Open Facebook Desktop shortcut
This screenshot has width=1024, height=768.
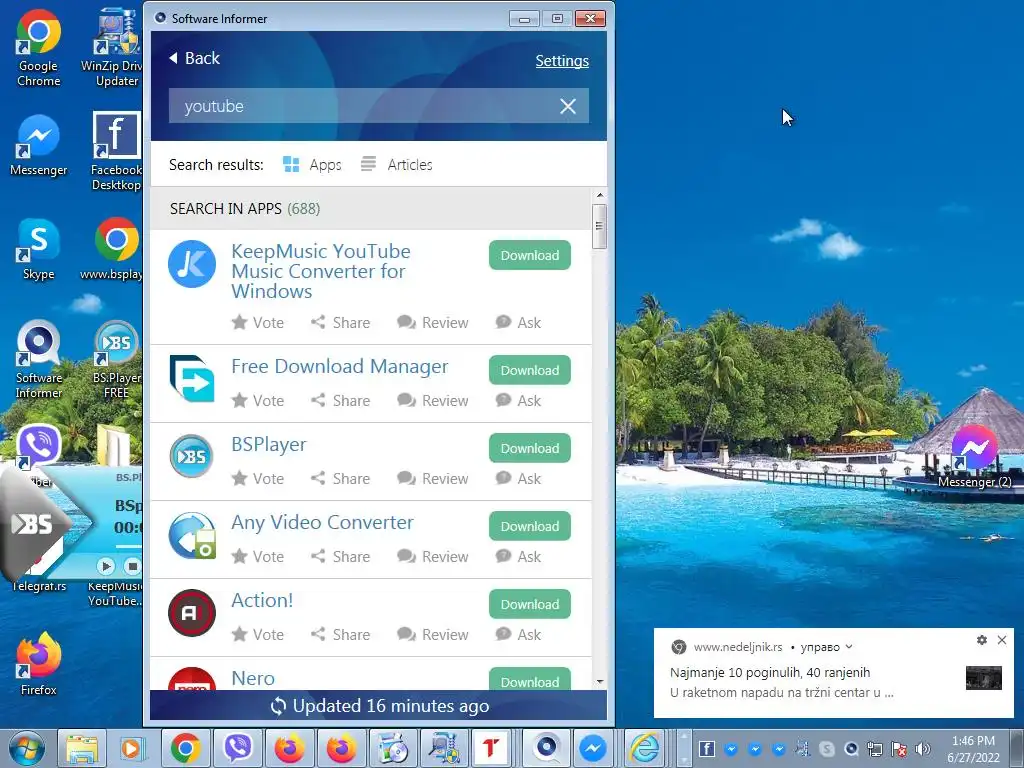coord(116,151)
